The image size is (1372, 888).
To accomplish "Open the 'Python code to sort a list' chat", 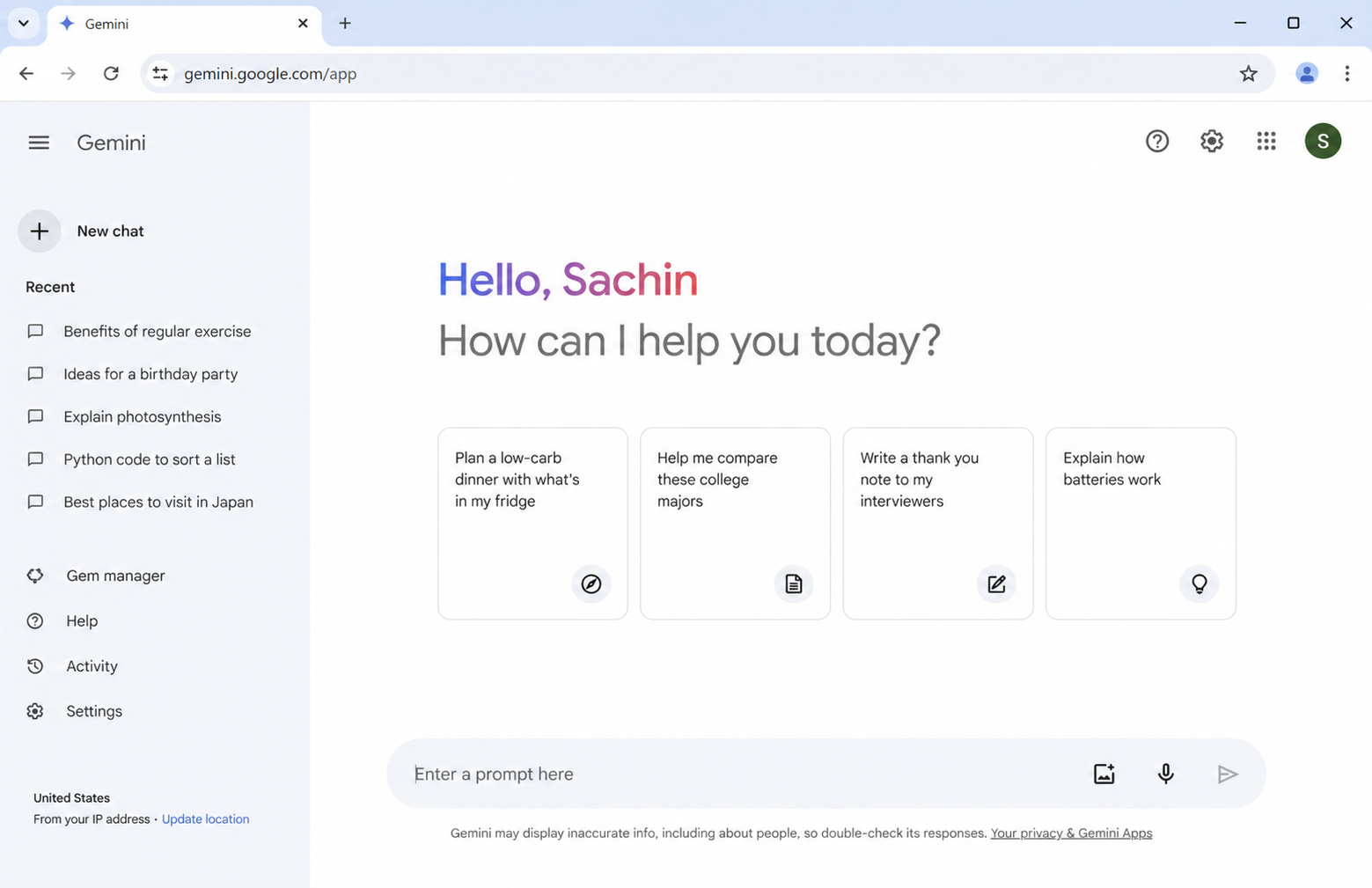I will (131, 459).
